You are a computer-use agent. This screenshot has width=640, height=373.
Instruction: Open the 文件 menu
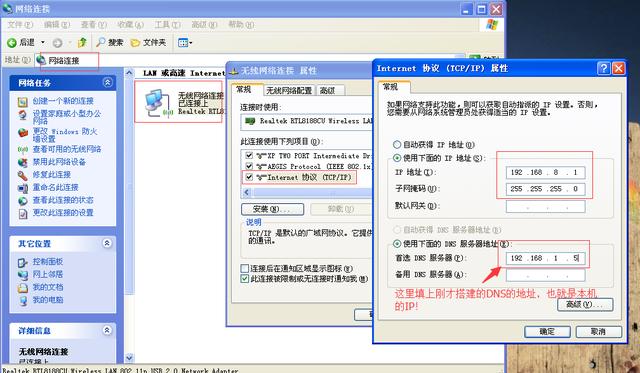click(20, 24)
